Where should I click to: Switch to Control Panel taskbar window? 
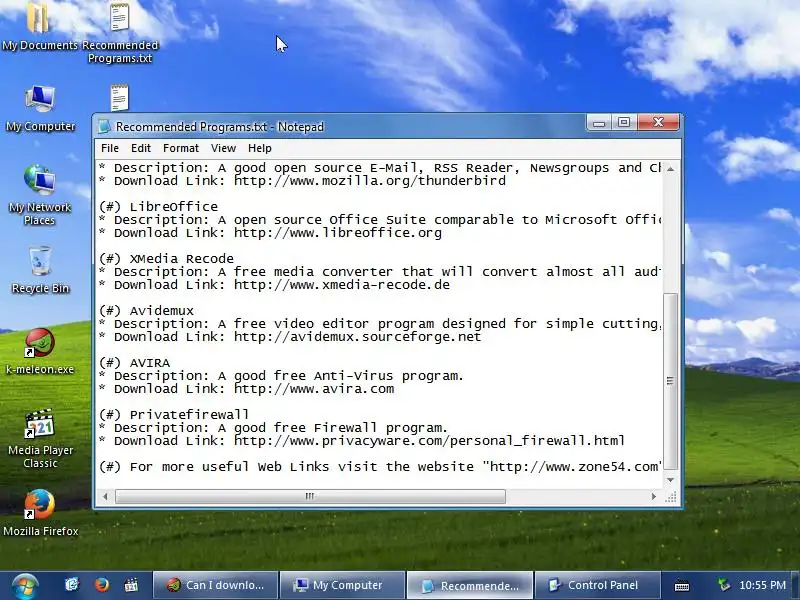(x=597, y=585)
